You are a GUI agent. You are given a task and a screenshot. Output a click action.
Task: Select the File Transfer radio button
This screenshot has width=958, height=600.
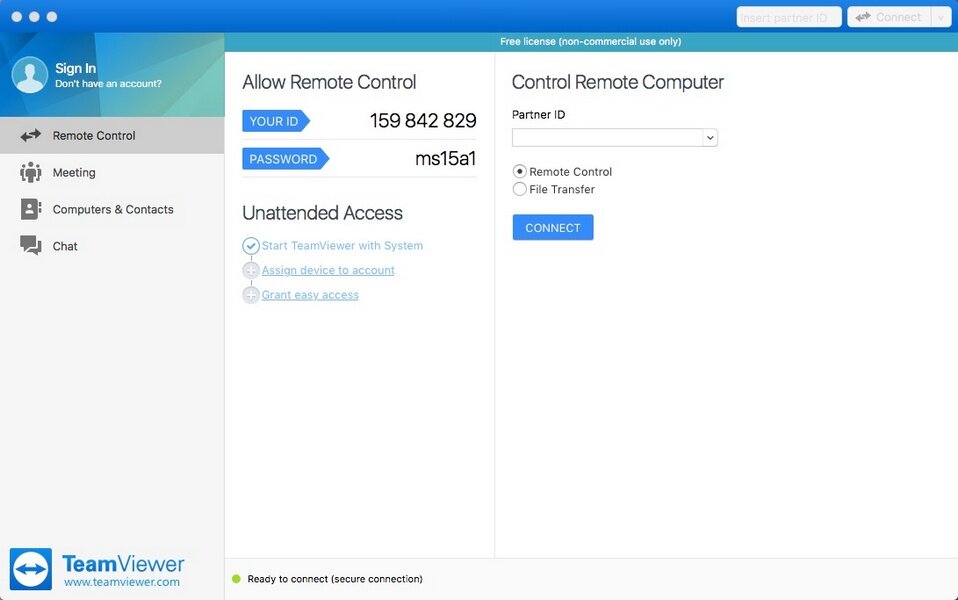click(x=519, y=189)
